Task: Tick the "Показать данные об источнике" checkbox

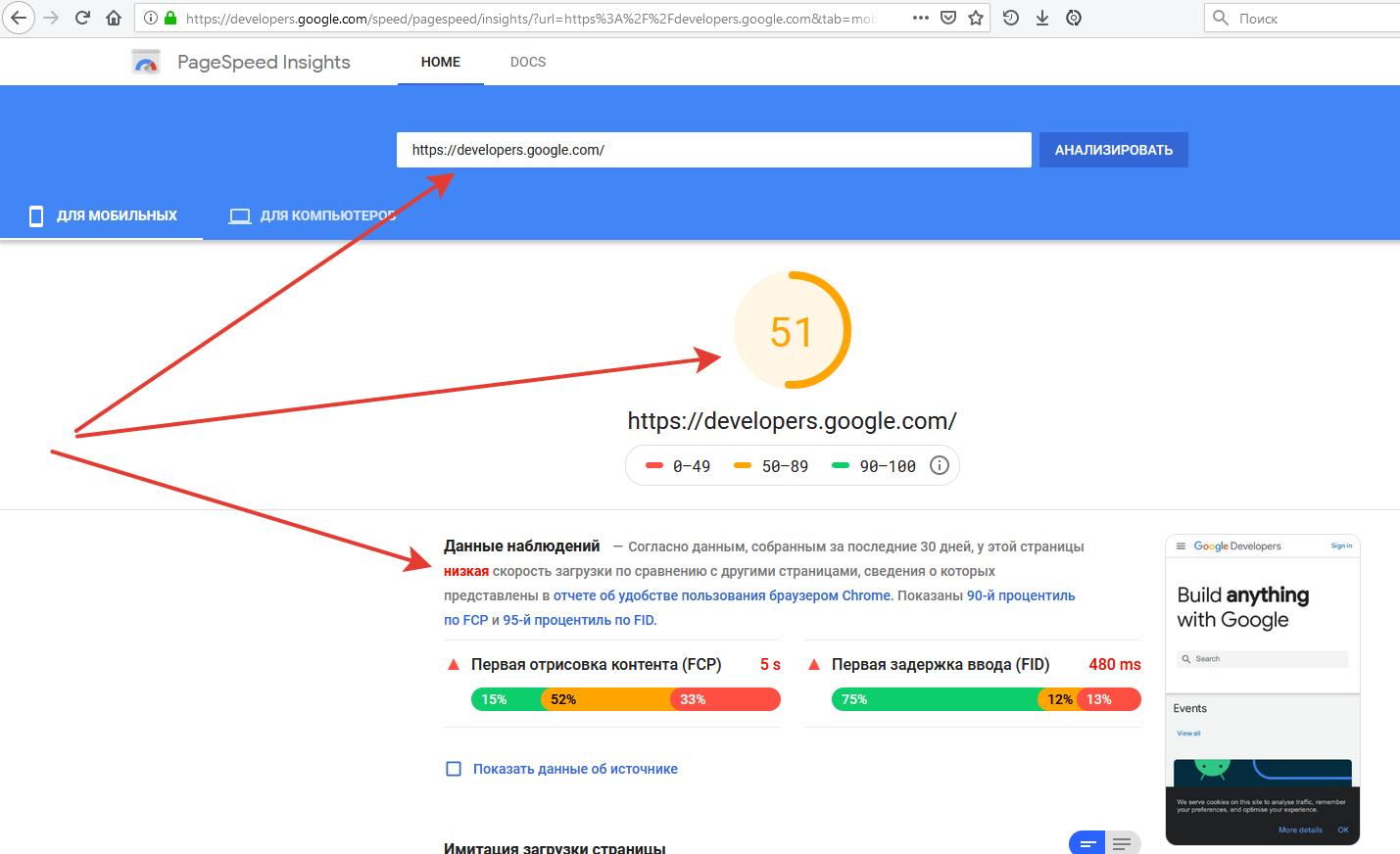Action: pyautogui.click(x=454, y=769)
